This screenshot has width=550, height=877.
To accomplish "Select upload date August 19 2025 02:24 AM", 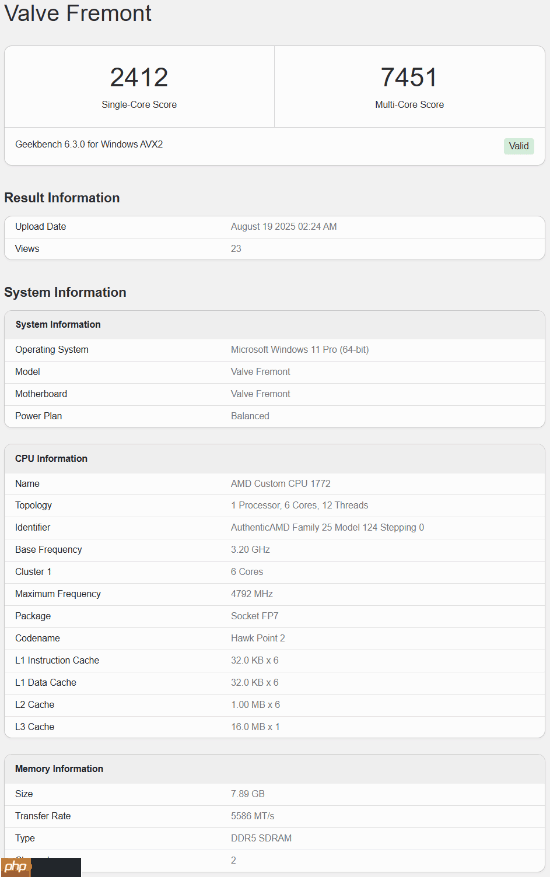I will [x=284, y=227].
